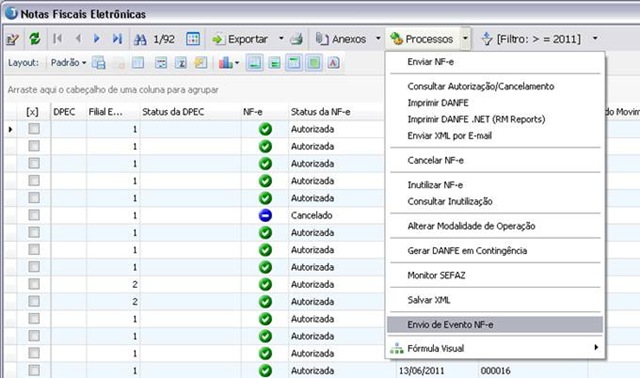
Task: Open the Anexos dropdown arrow
Action: tap(378, 38)
